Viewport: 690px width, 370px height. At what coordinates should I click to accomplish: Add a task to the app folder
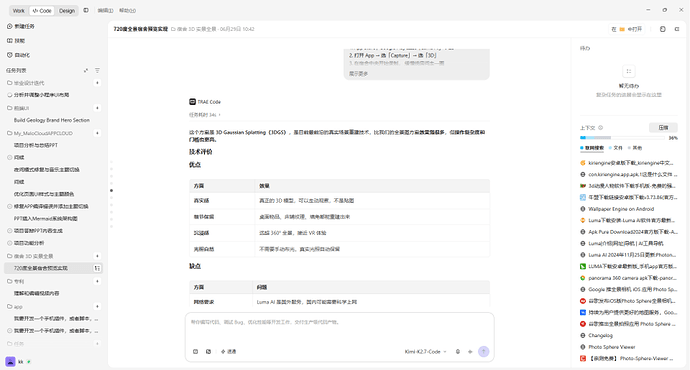point(97,306)
